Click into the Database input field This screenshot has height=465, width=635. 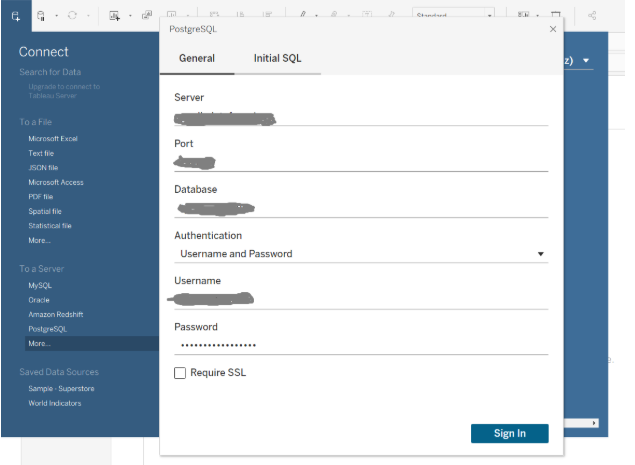[361, 209]
